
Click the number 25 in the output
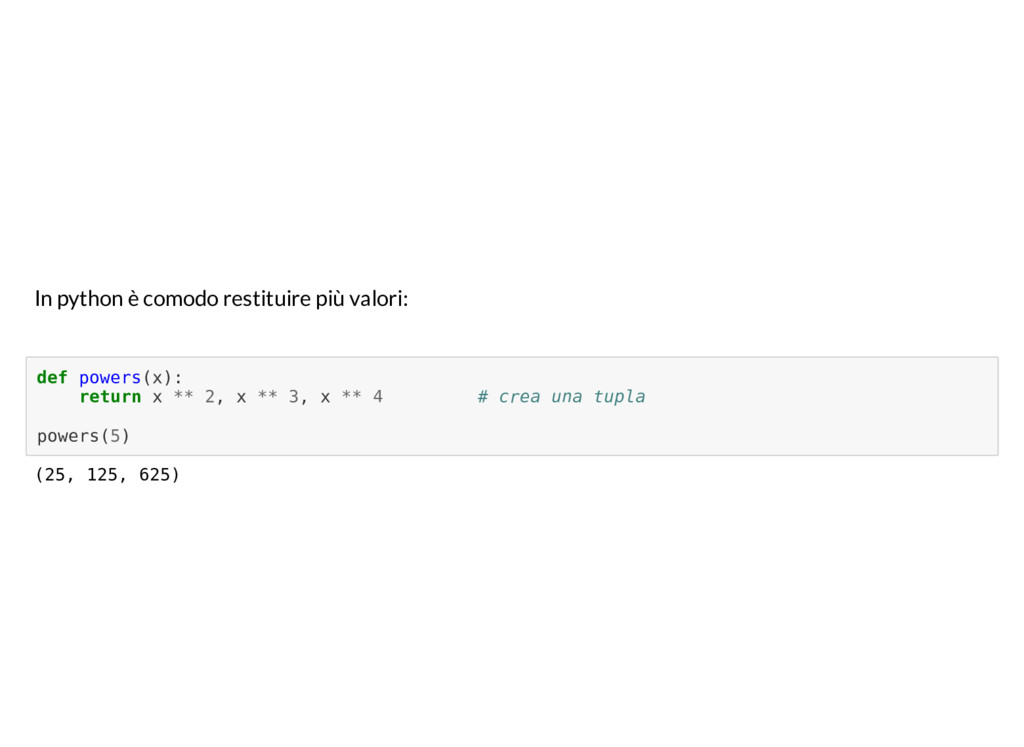click(55, 475)
